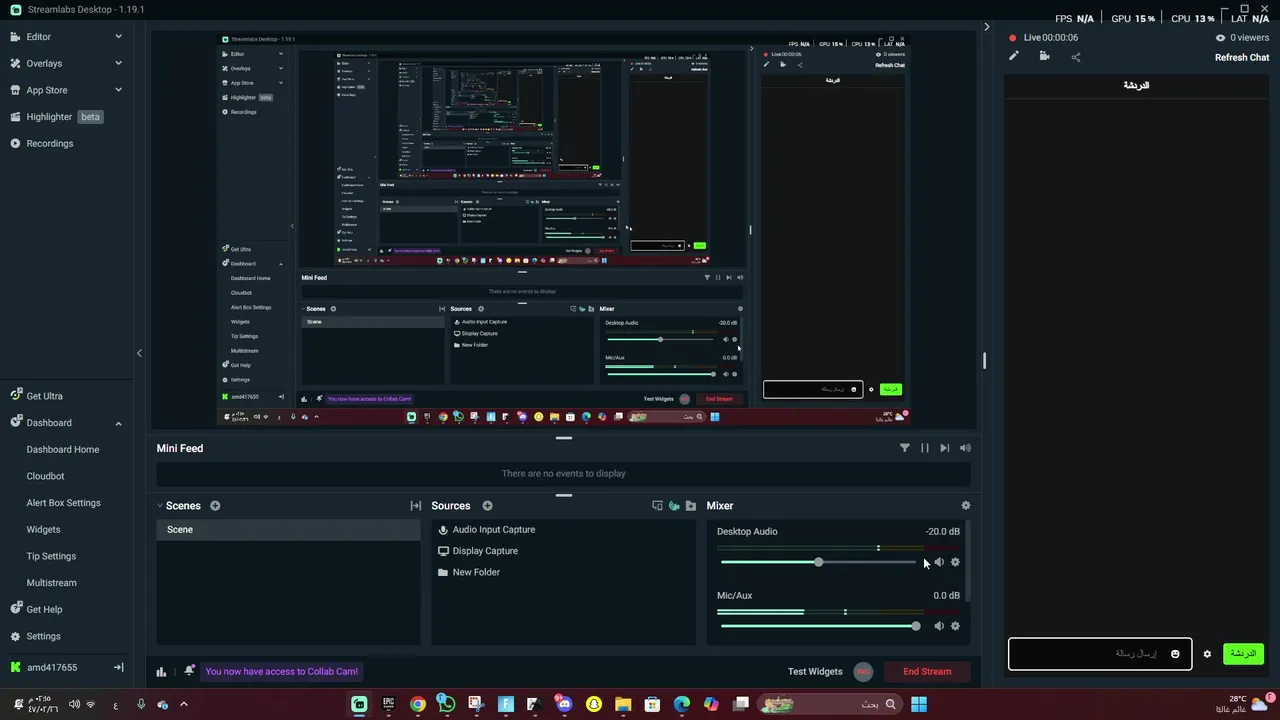Image resolution: width=1280 pixels, height=720 pixels.
Task: Open the green source audio/guest cam icon
Action: 674,506
